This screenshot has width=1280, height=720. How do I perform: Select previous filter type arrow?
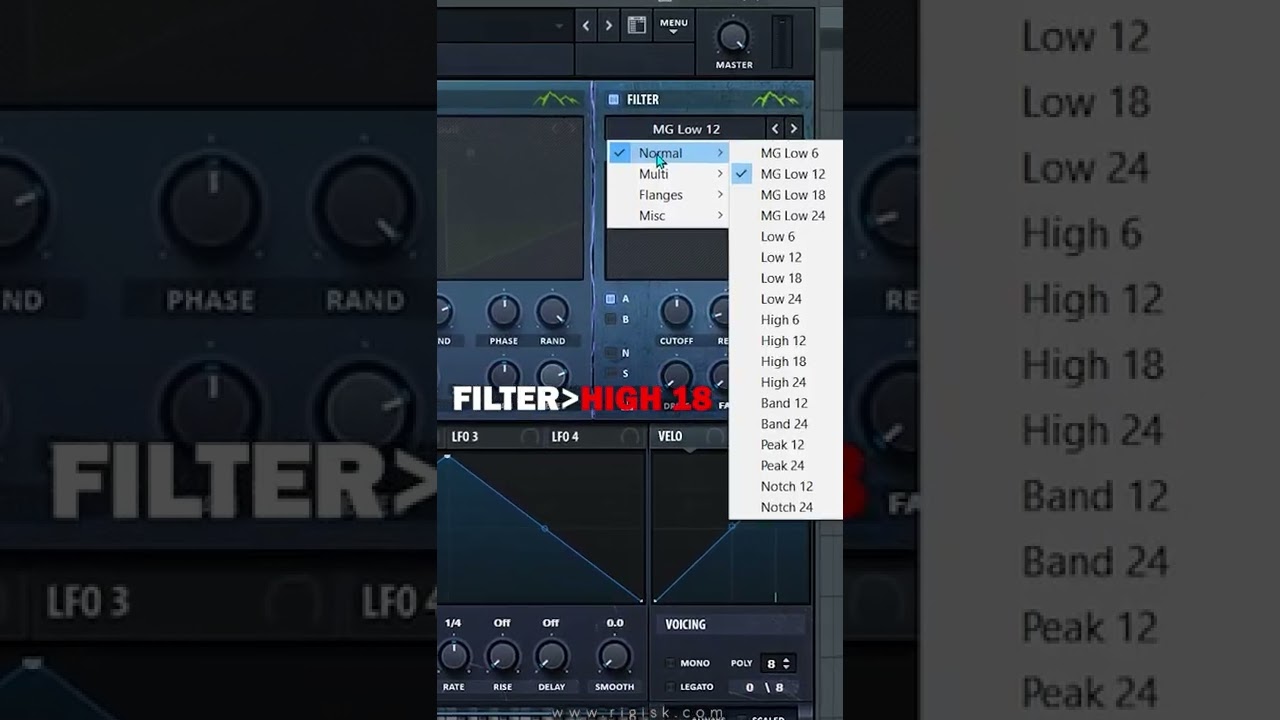point(775,129)
